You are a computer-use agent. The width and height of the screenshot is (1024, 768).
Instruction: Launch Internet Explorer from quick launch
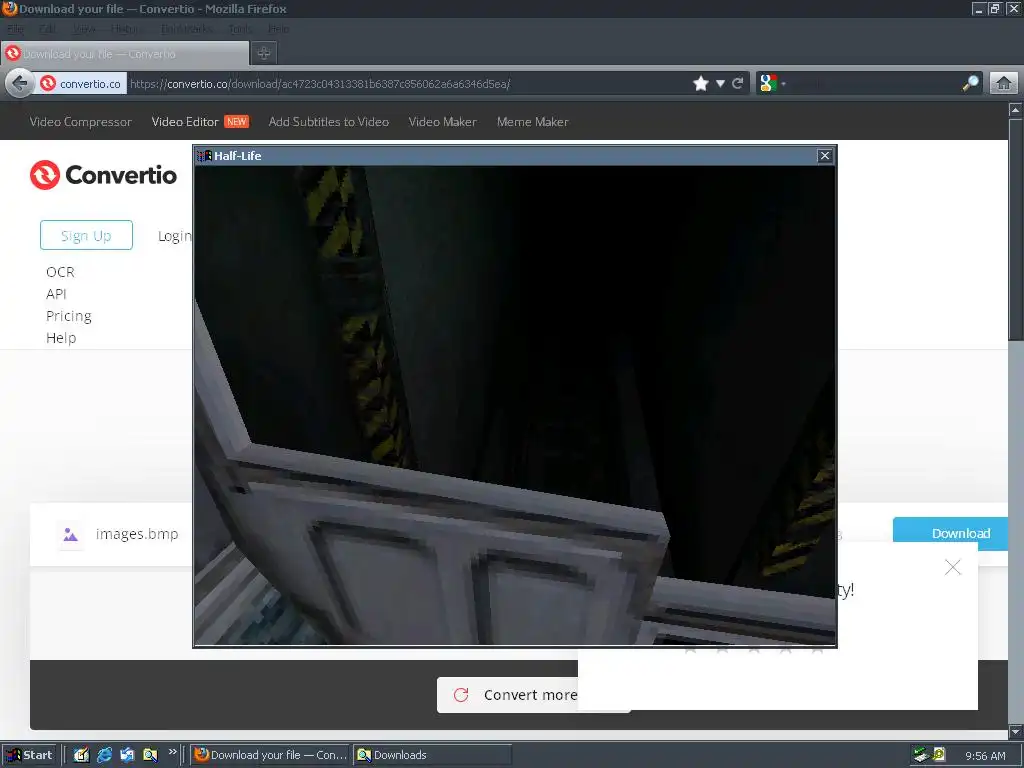click(104, 755)
